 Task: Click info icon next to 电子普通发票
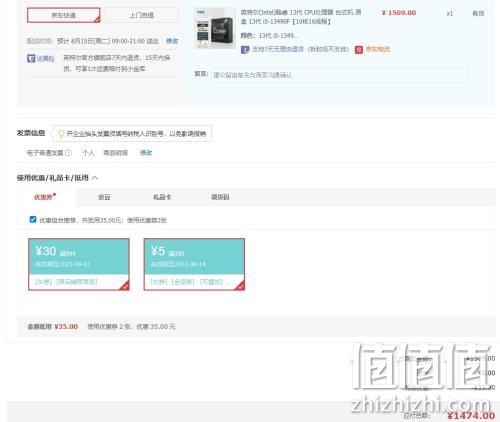(68, 153)
